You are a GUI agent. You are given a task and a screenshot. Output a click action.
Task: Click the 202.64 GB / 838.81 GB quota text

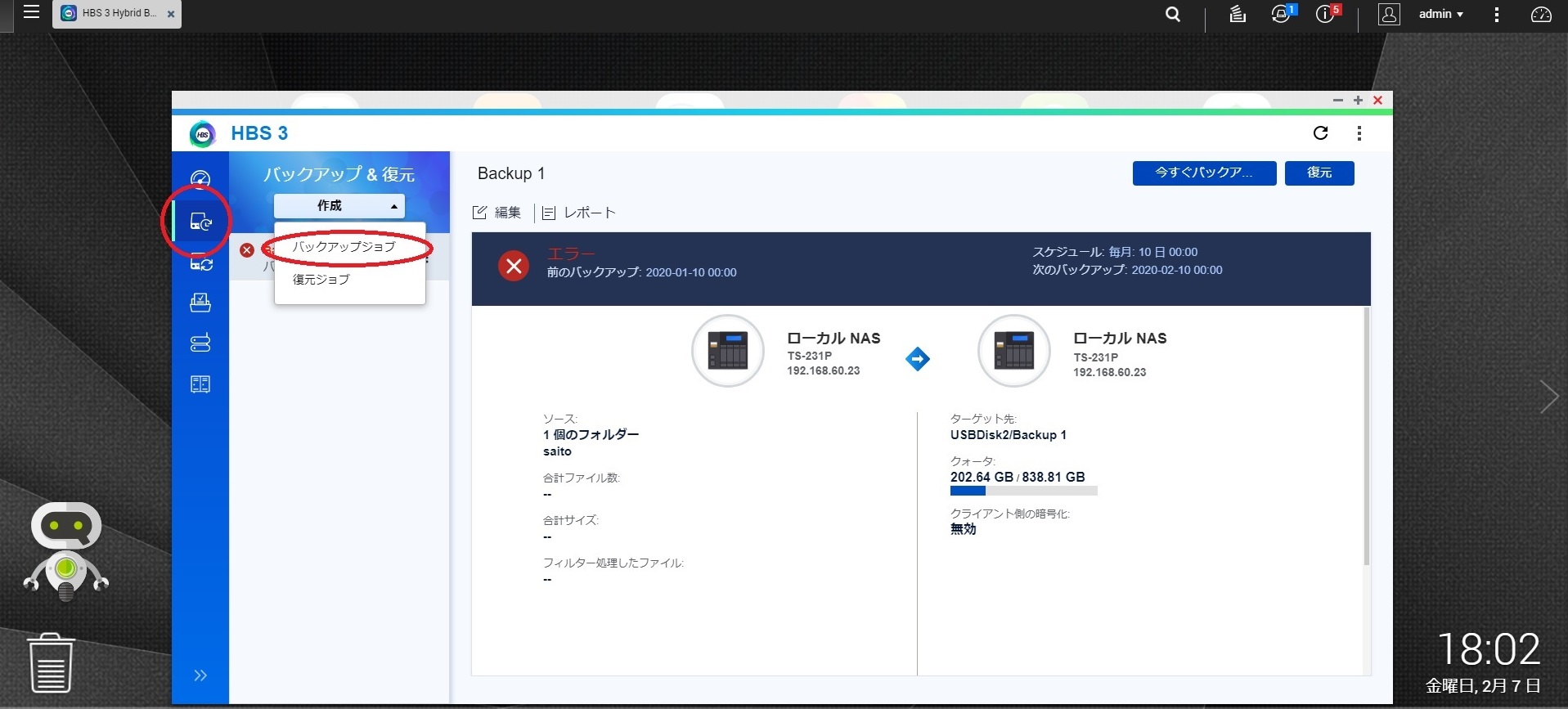point(1018,477)
